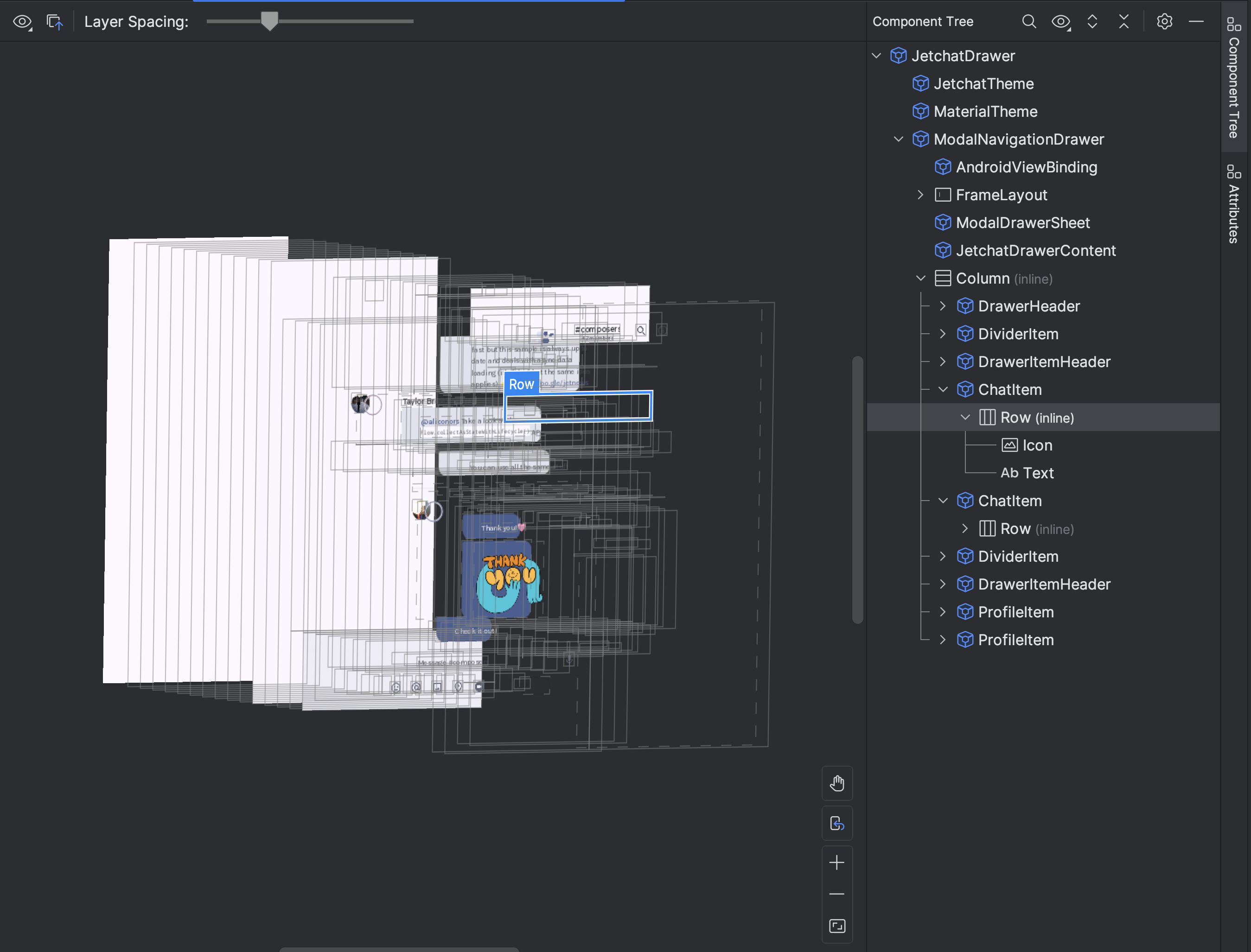Collapse the ChatItem Row inline node
This screenshot has height=952, width=1251.
pos(963,417)
